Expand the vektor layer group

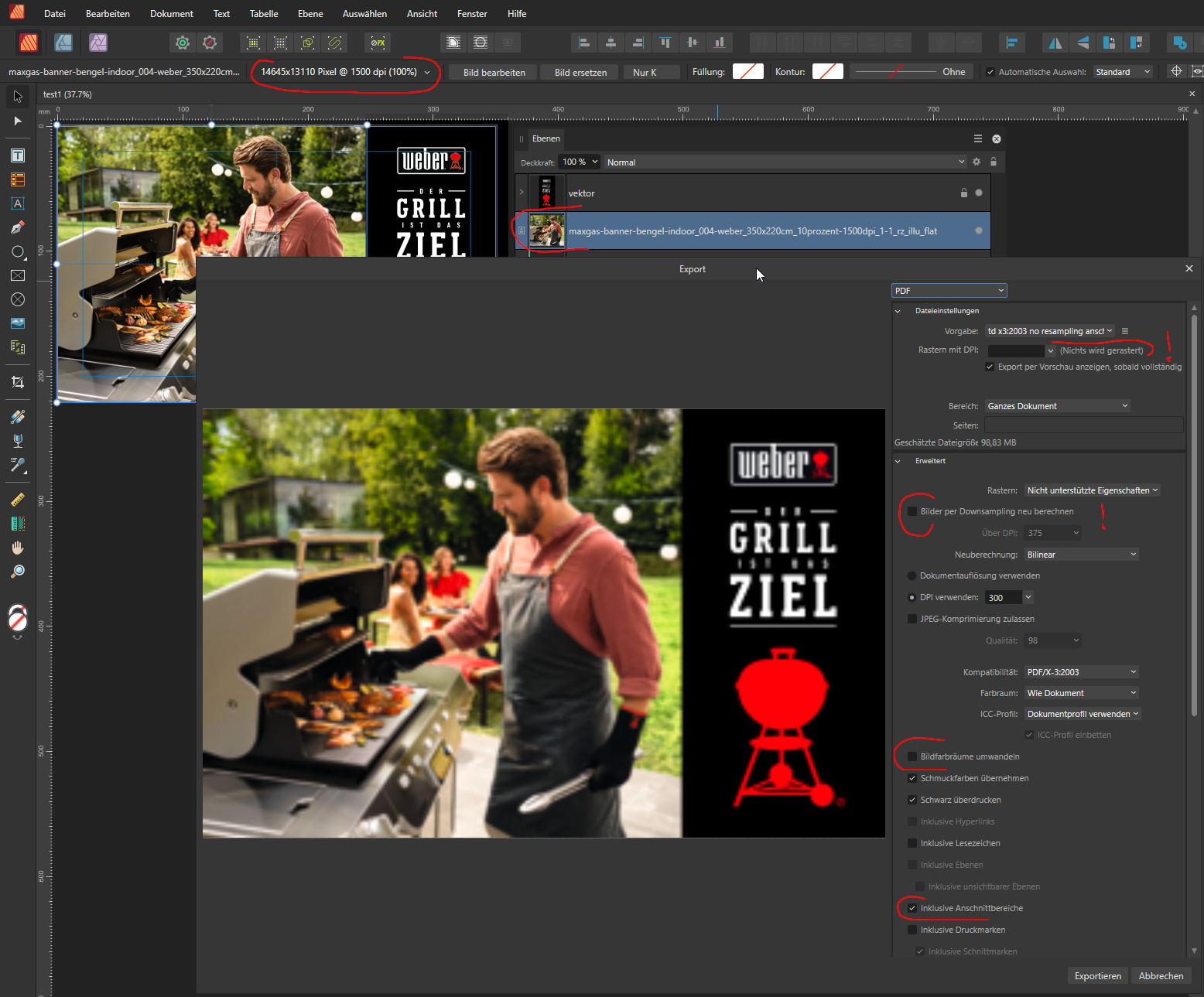pyautogui.click(x=522, y=193)
